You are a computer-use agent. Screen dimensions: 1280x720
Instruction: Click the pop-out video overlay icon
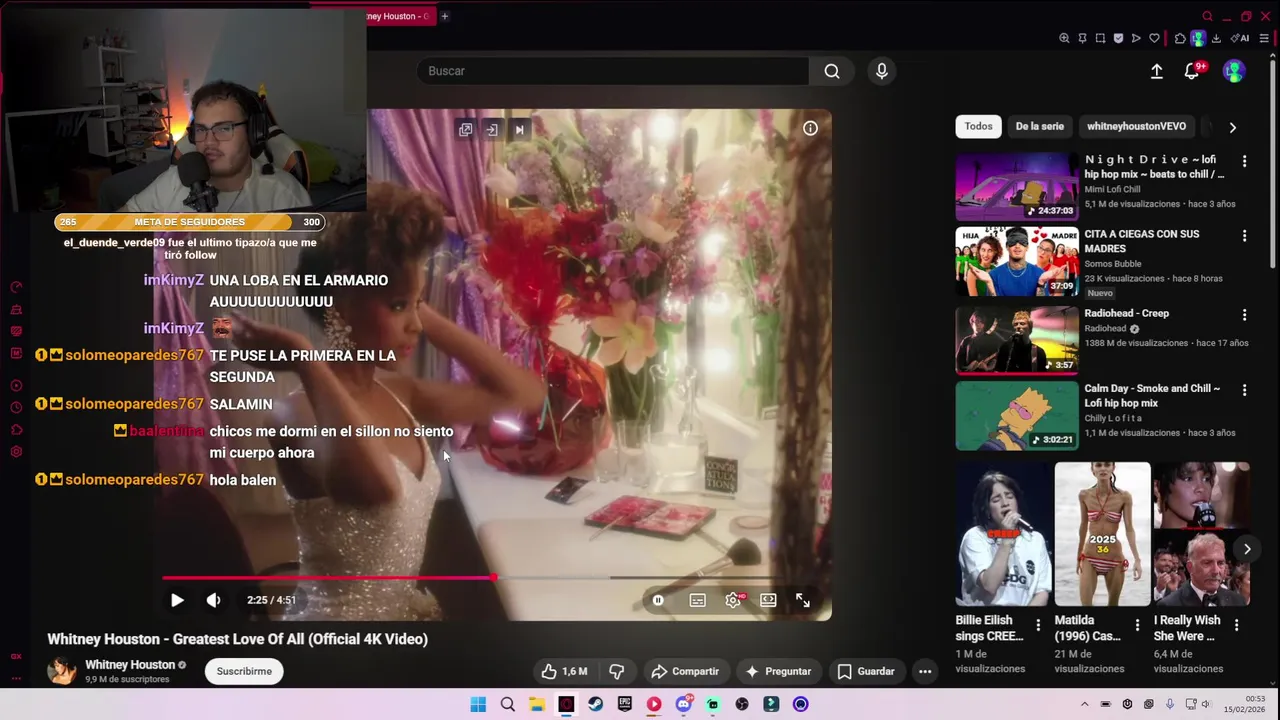465,129
